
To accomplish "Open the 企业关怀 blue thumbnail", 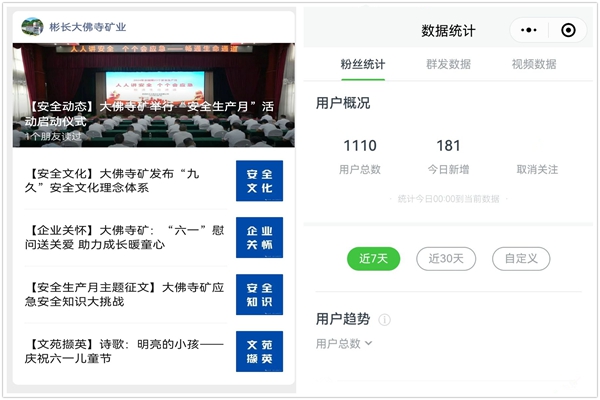I will click(259, 237).
